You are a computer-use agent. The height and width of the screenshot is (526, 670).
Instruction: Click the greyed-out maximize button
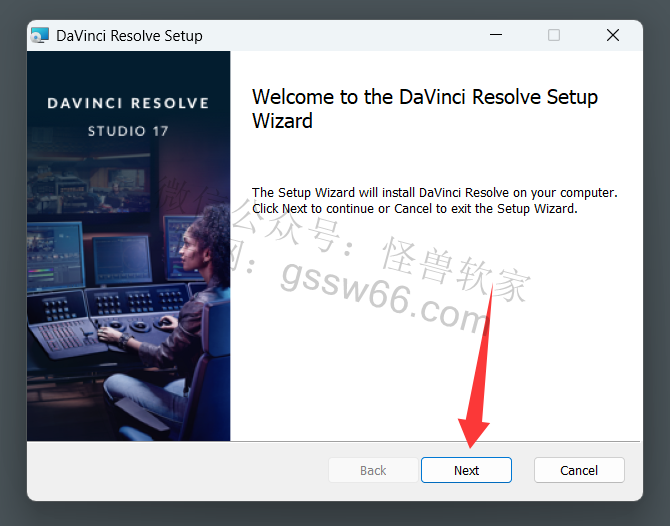pyautogui.click(x=554, y=35)
